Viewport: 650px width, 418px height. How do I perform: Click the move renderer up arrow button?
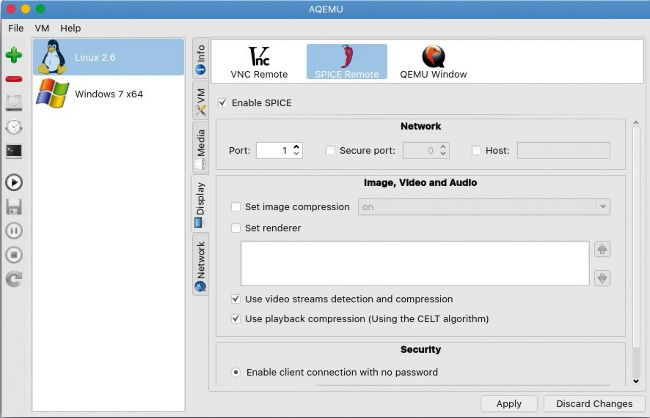pos(602,249)
